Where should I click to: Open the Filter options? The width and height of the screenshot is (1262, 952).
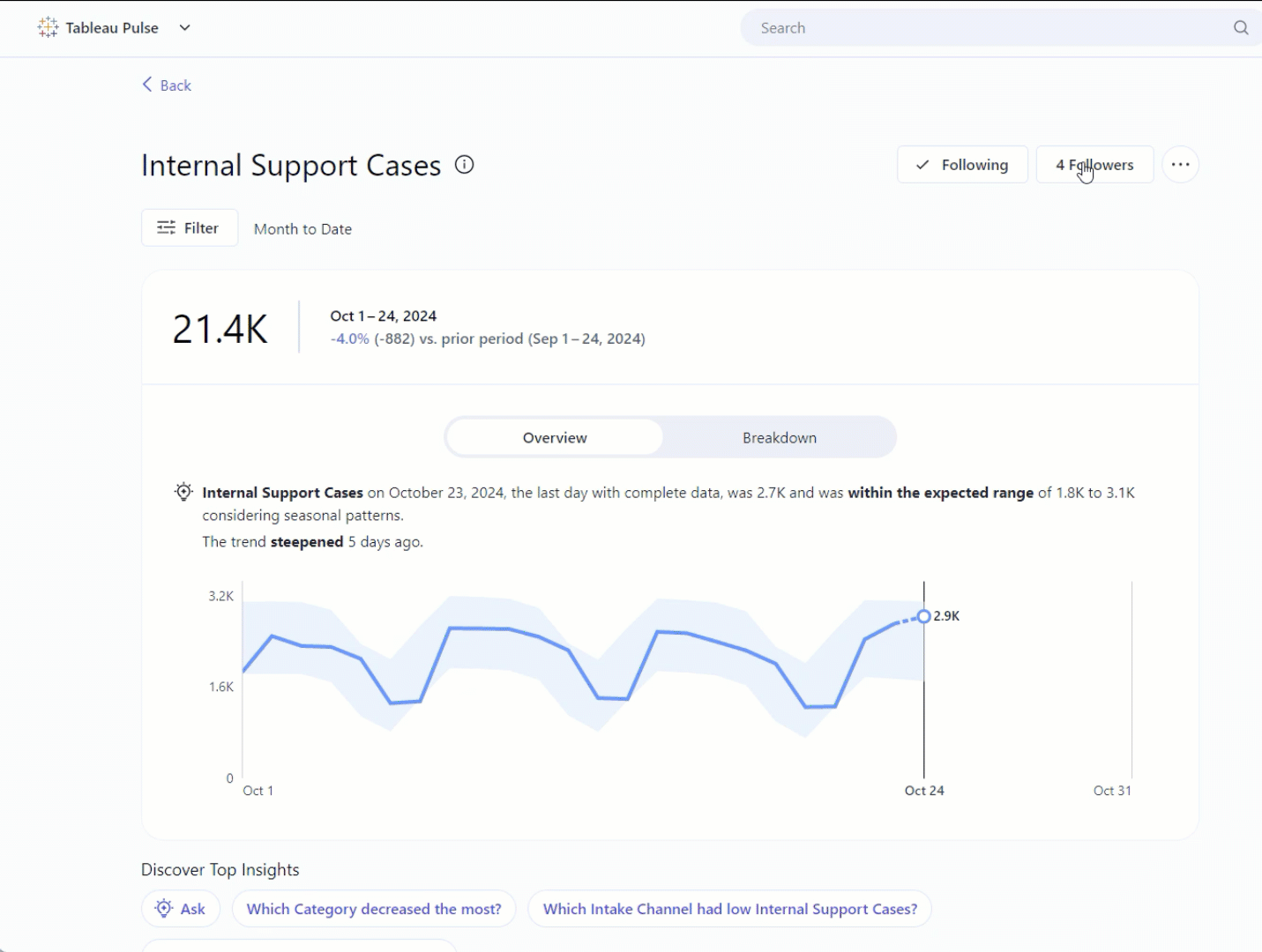[190, 227]
